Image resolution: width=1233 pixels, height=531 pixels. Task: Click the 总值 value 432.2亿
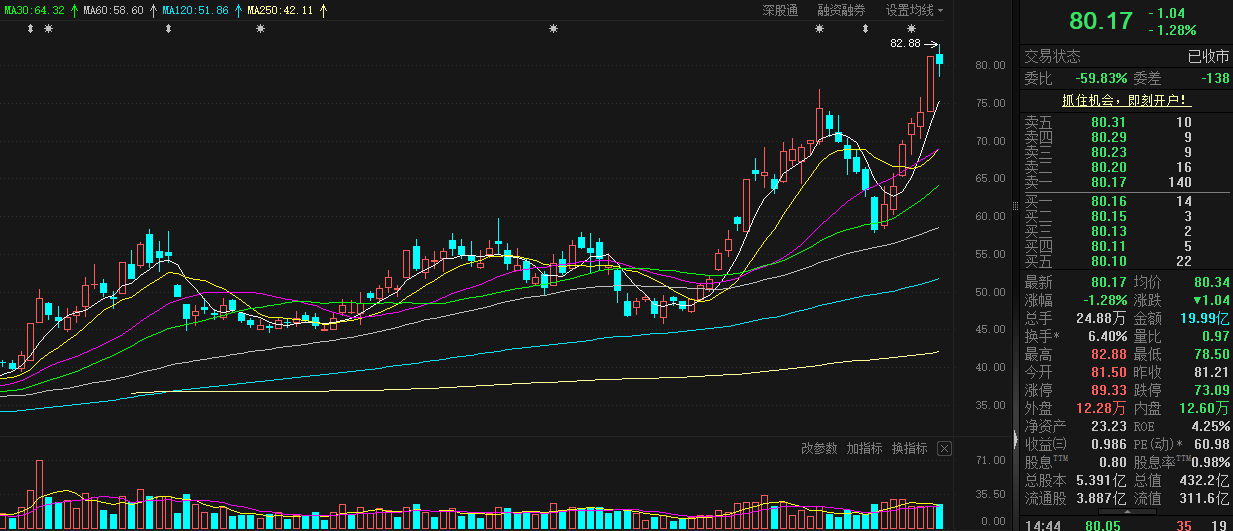(x=1205, y=480)
